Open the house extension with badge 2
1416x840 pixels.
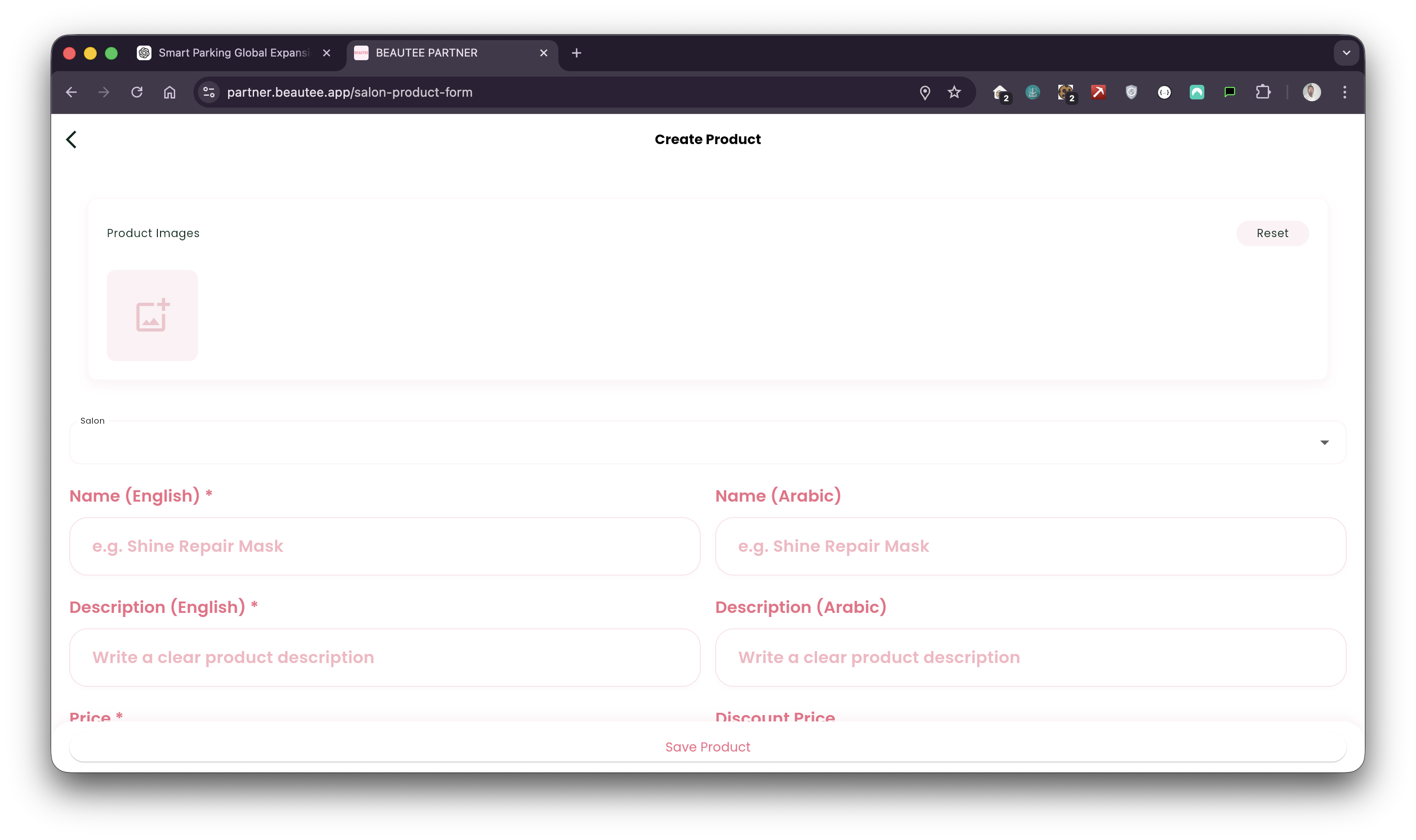click(1000, 93)
